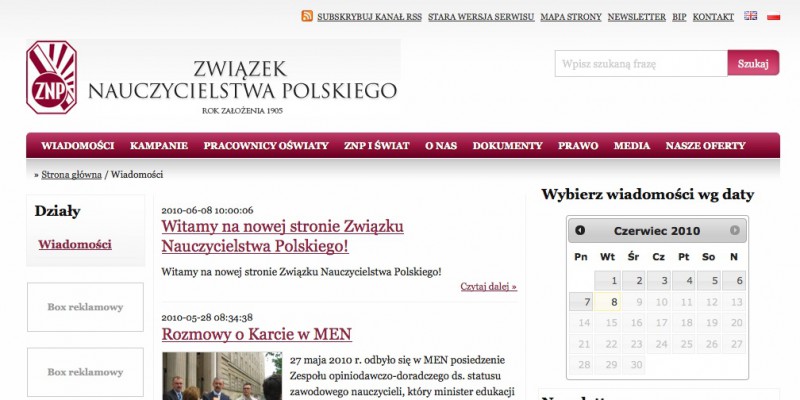Click the Szukaj search button
Viewport: 800px width, 400px height.
753,63
